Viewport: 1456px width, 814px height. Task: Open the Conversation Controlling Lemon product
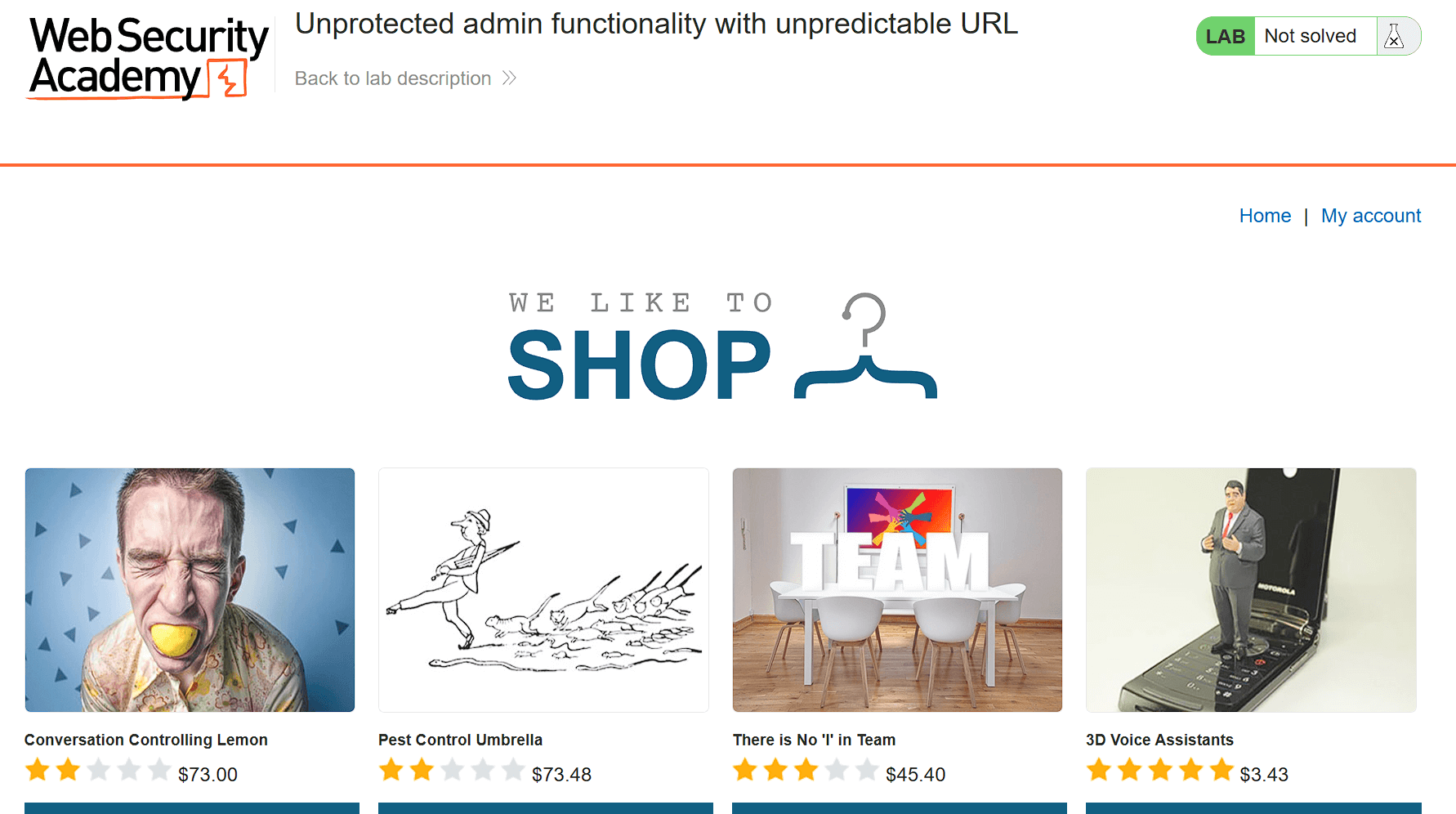coord(146,740)
